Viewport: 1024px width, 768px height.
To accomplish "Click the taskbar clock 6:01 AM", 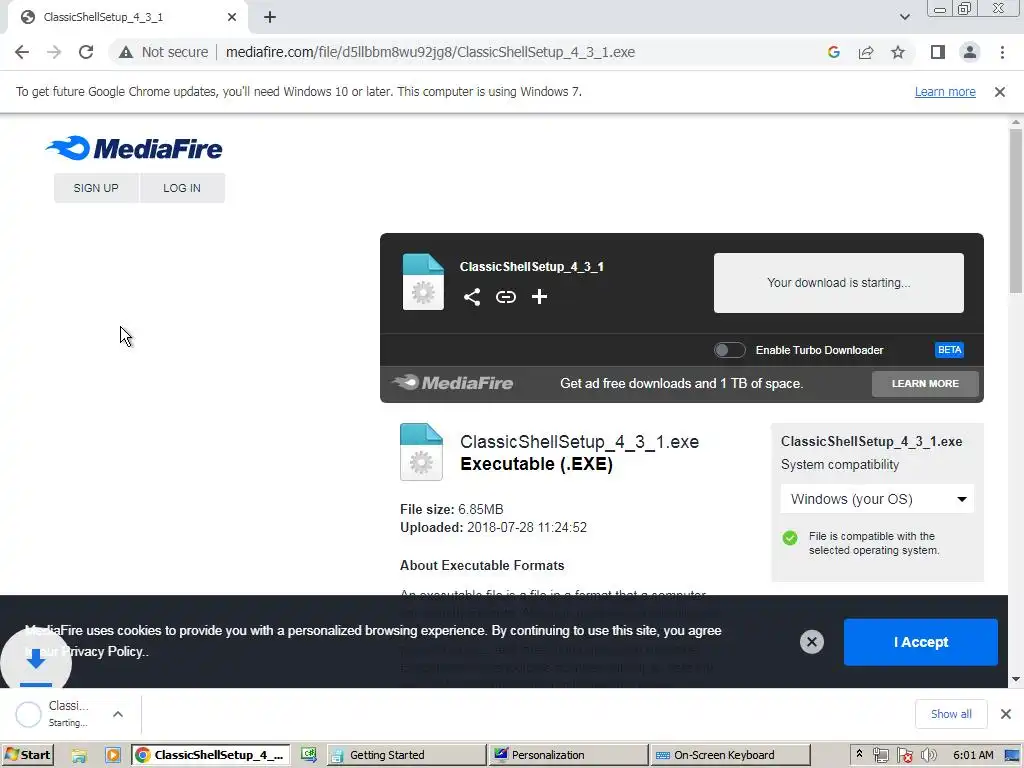I will coord(973,755).
